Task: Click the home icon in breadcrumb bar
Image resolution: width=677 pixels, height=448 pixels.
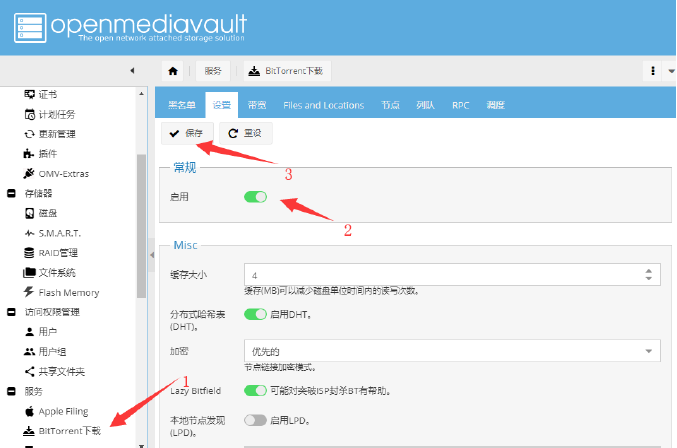Action: 173,71
